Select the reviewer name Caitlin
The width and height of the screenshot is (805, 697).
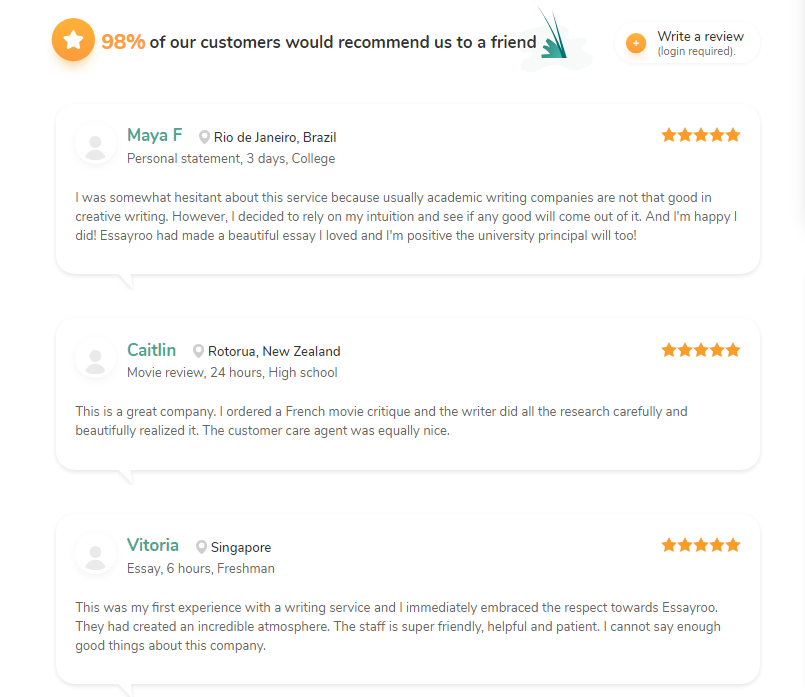pyautogui.click(x=151, y=350)
